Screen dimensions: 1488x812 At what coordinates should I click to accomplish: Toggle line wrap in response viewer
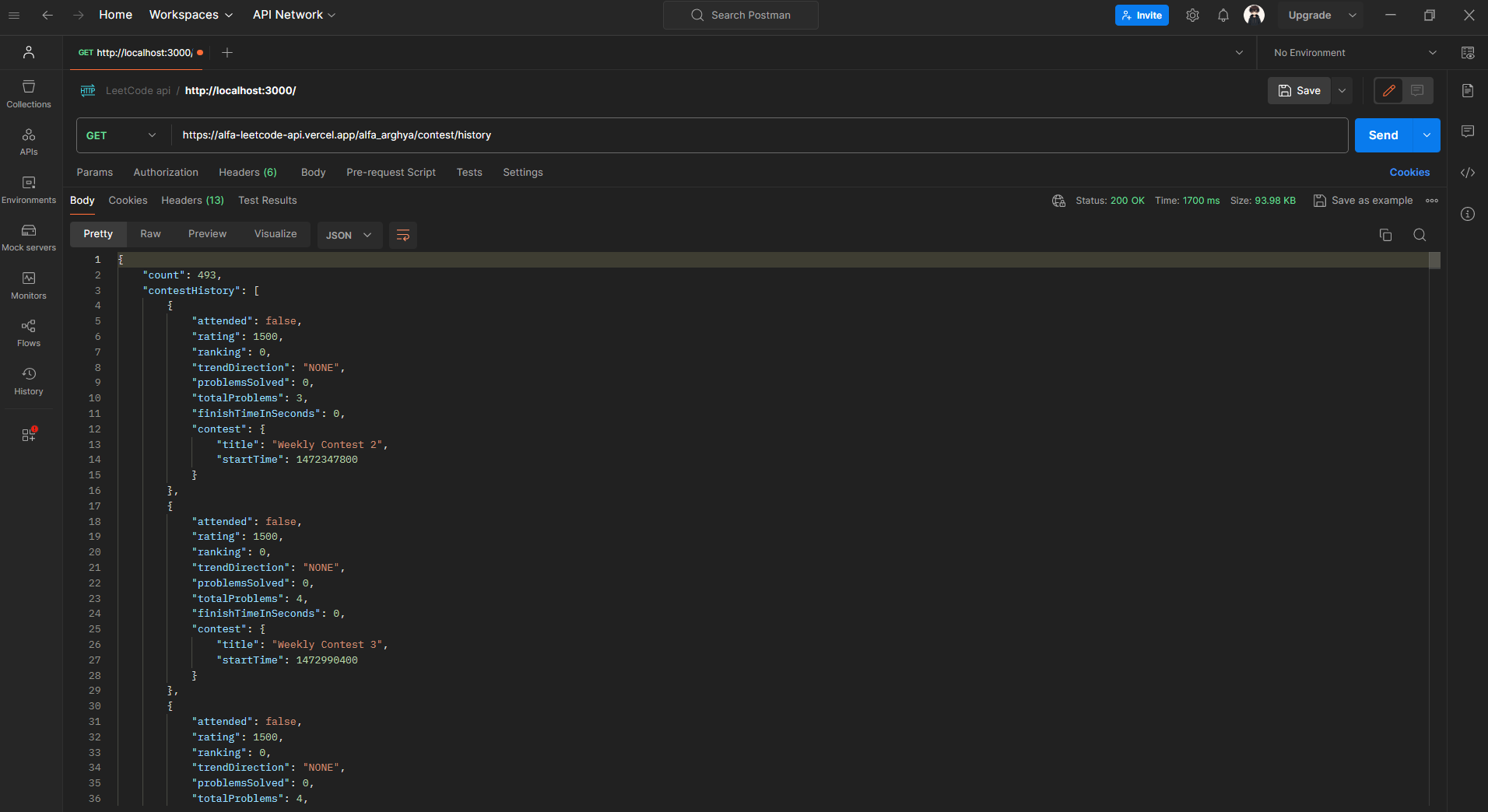point(403,235)
